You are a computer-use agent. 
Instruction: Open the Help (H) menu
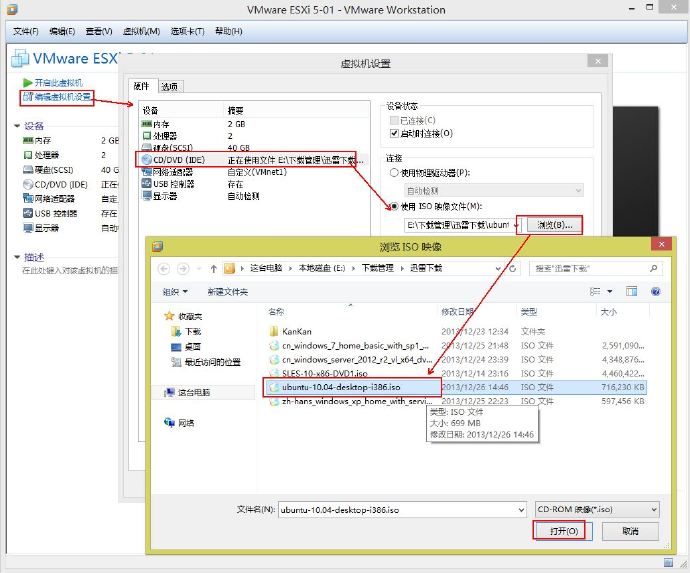pyautogui.click(x=228, y=31)
